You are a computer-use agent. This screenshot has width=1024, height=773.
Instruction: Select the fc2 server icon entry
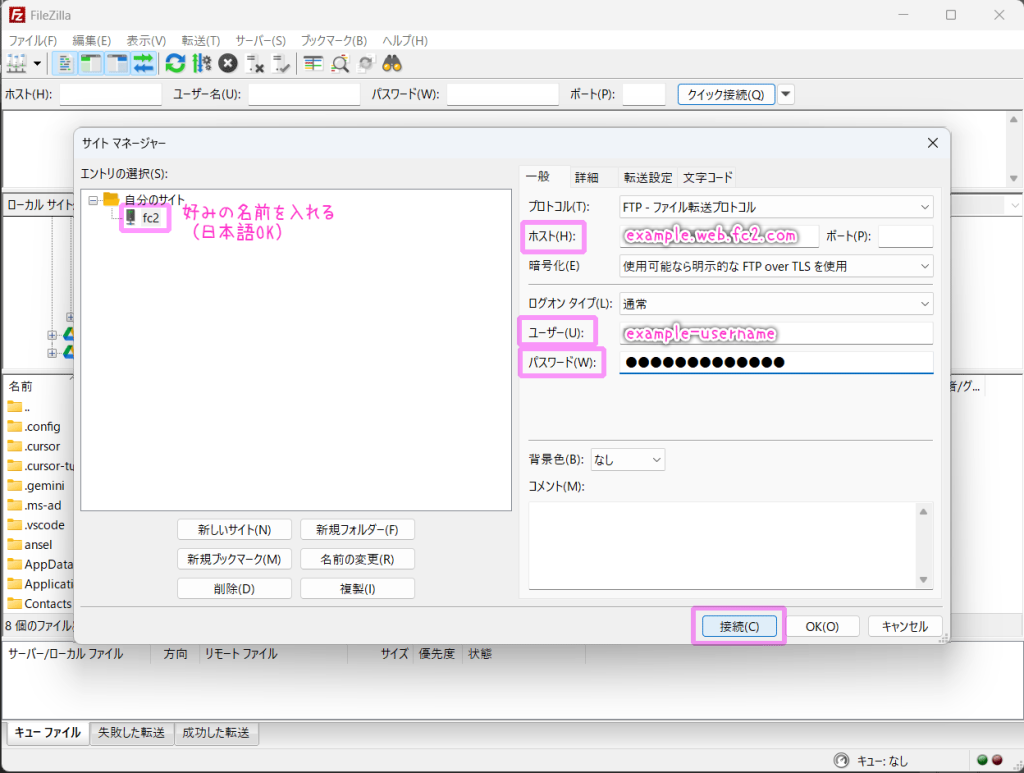tap(131, 217)
